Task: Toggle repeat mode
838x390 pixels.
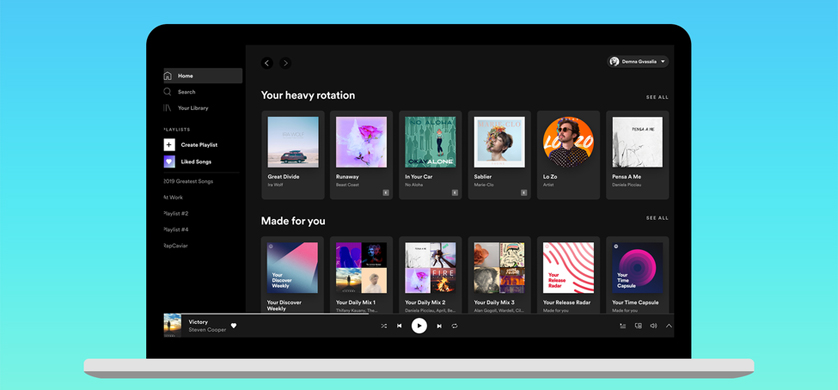Action: coord(454,326)
